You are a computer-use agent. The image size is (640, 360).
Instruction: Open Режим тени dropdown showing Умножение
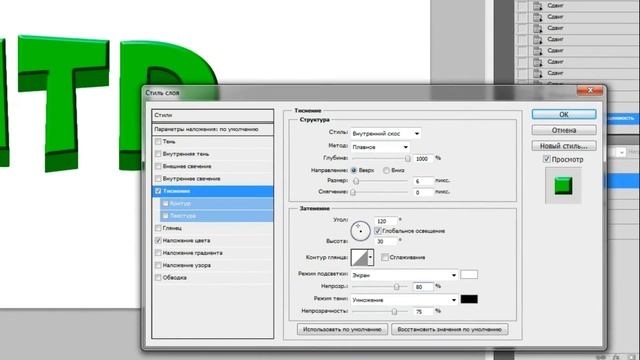pos(404,300)
